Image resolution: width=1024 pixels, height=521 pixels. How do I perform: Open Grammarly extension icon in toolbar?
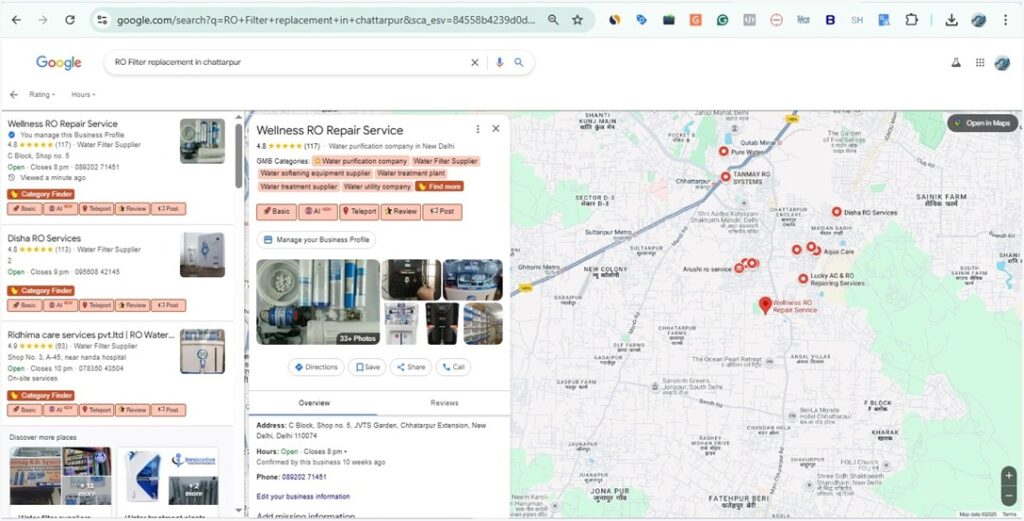pos(722,20)
